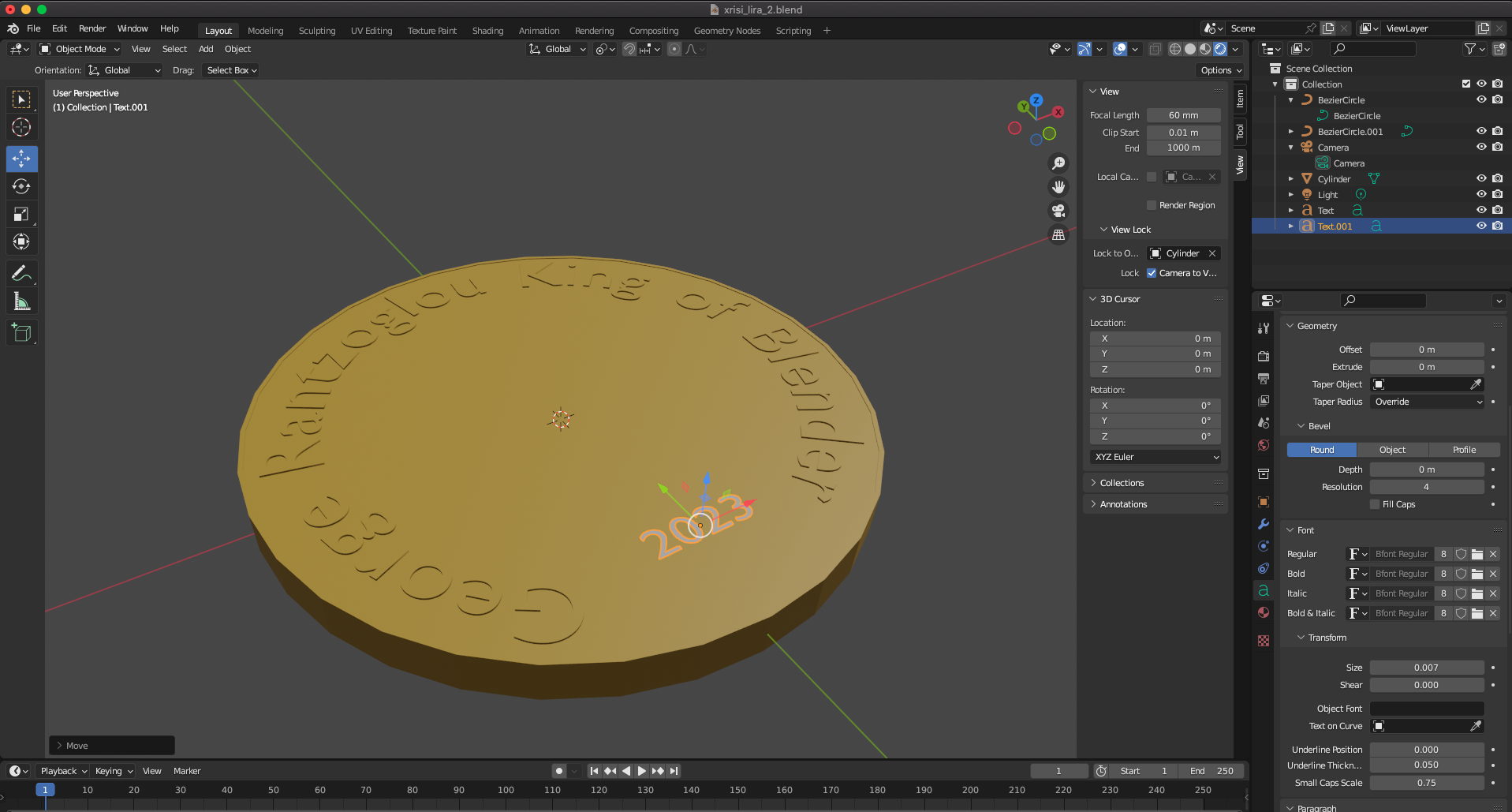
Task: Hide the Cylinder object in viewport
Action: (x=1481, y=179)
